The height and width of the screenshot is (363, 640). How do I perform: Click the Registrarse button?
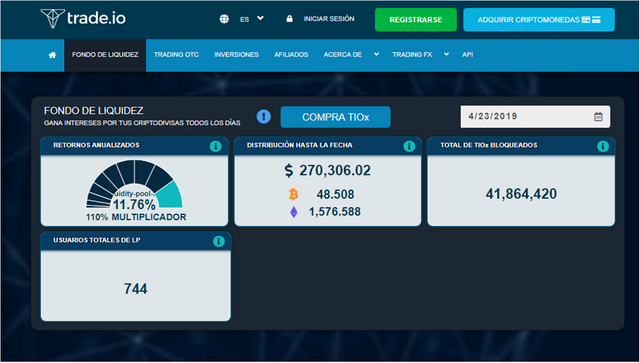coord(416,20)
